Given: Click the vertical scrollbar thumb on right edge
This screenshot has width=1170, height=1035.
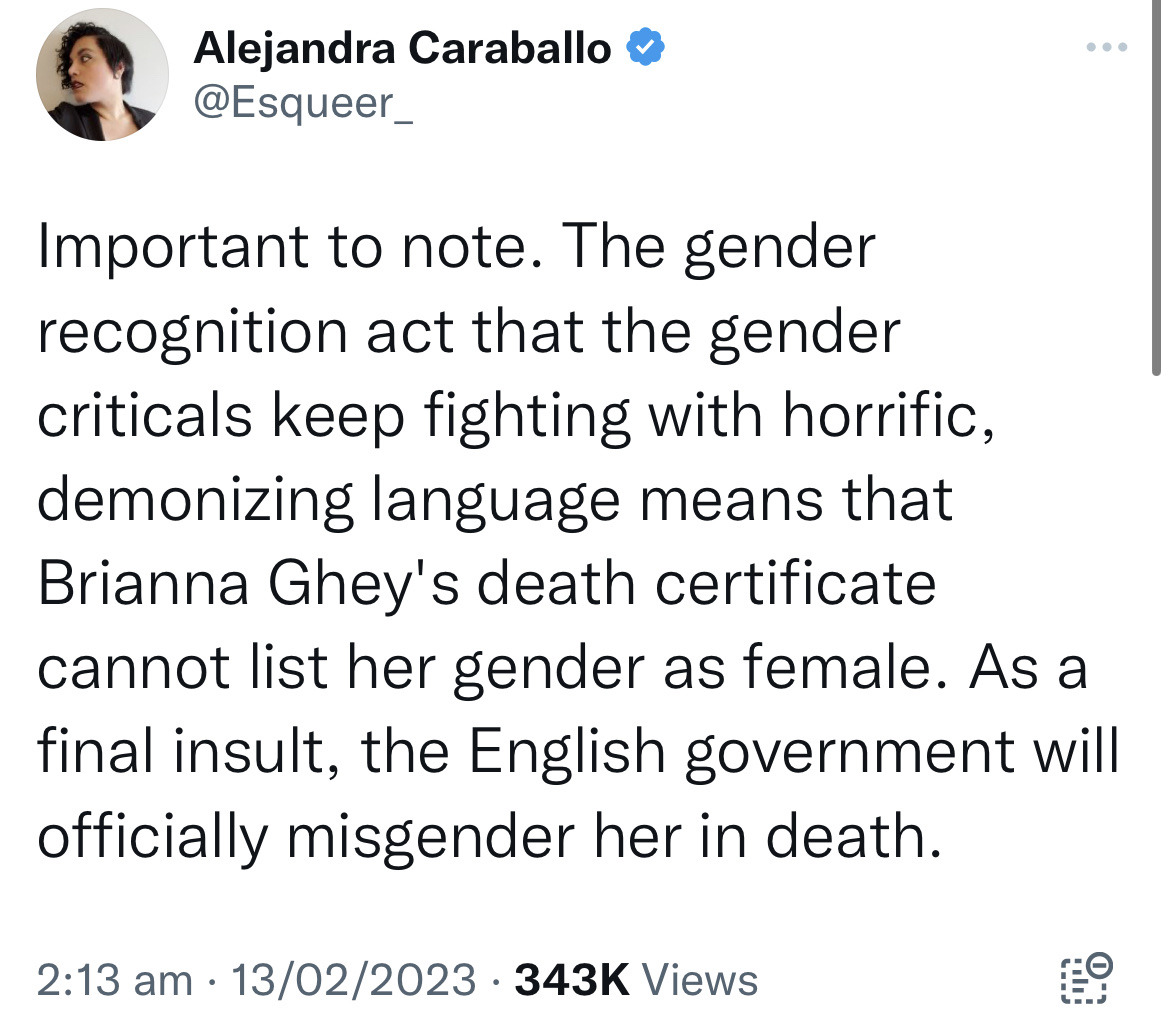Looking at the screenshot, I should click(x=1156, y=187).
